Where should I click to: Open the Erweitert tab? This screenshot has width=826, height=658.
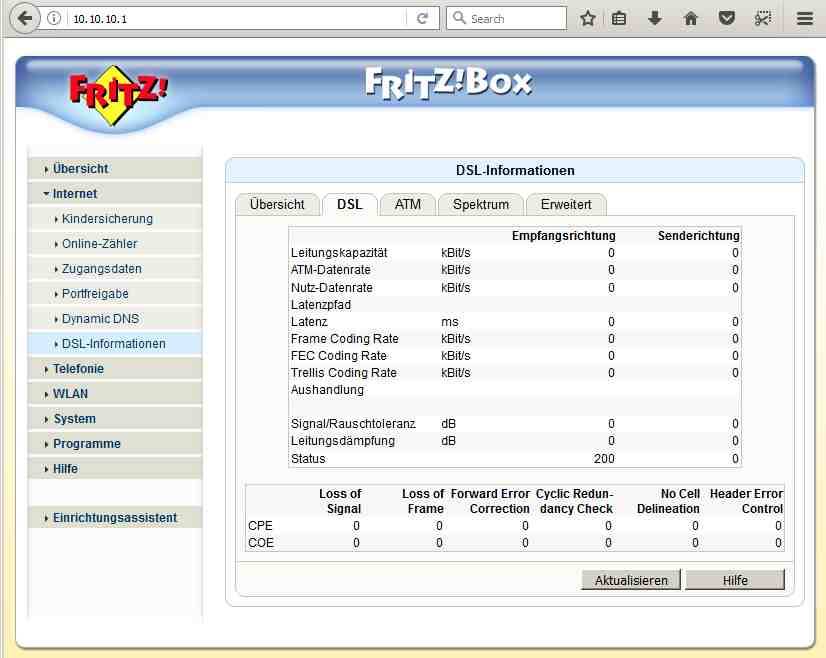tap(566, 204)
